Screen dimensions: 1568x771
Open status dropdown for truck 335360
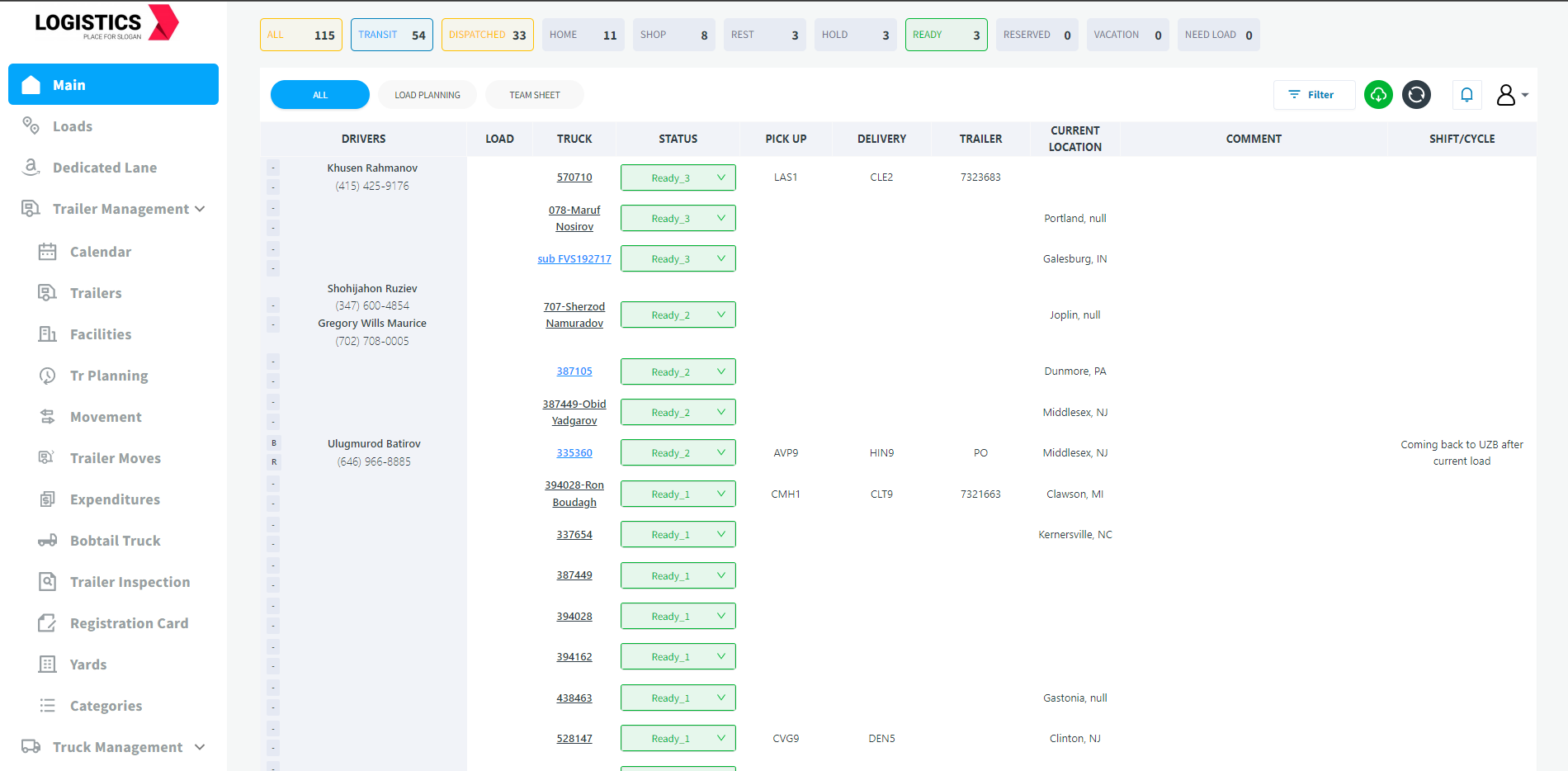(x=678, y=452)
